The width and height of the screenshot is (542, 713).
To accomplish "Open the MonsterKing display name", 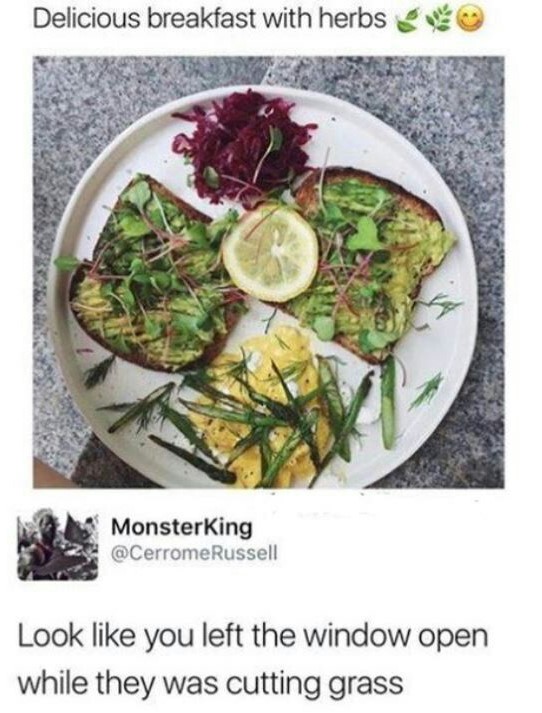I will [182, 528].
